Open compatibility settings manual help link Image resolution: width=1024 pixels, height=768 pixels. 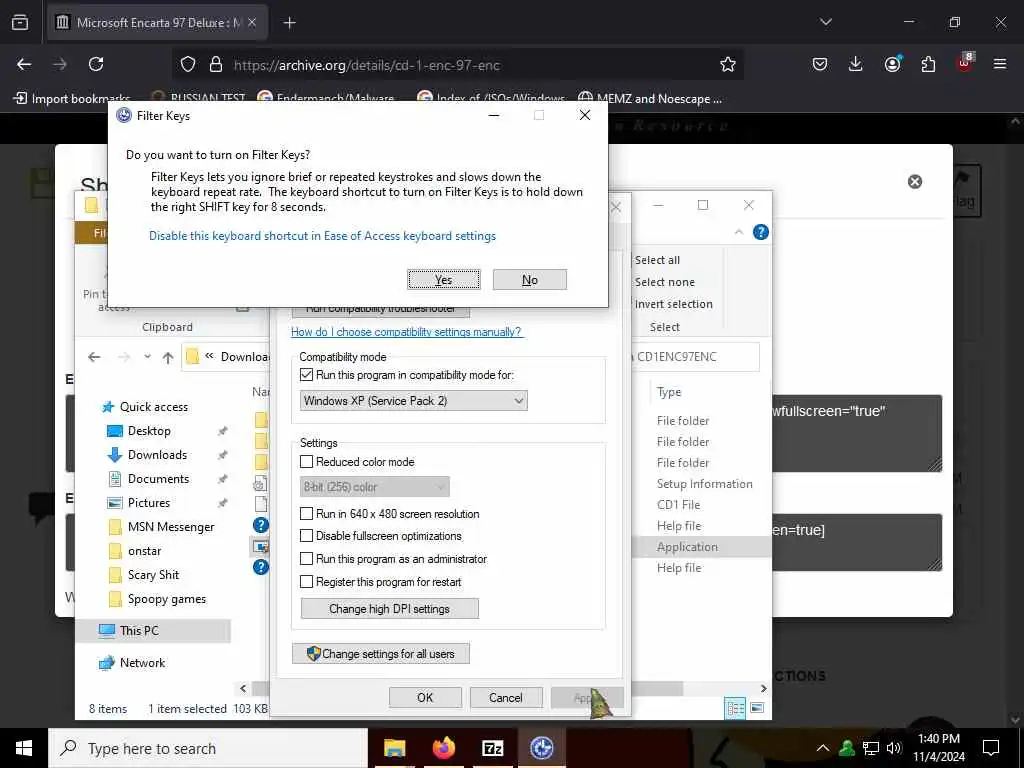click(406, 332)
